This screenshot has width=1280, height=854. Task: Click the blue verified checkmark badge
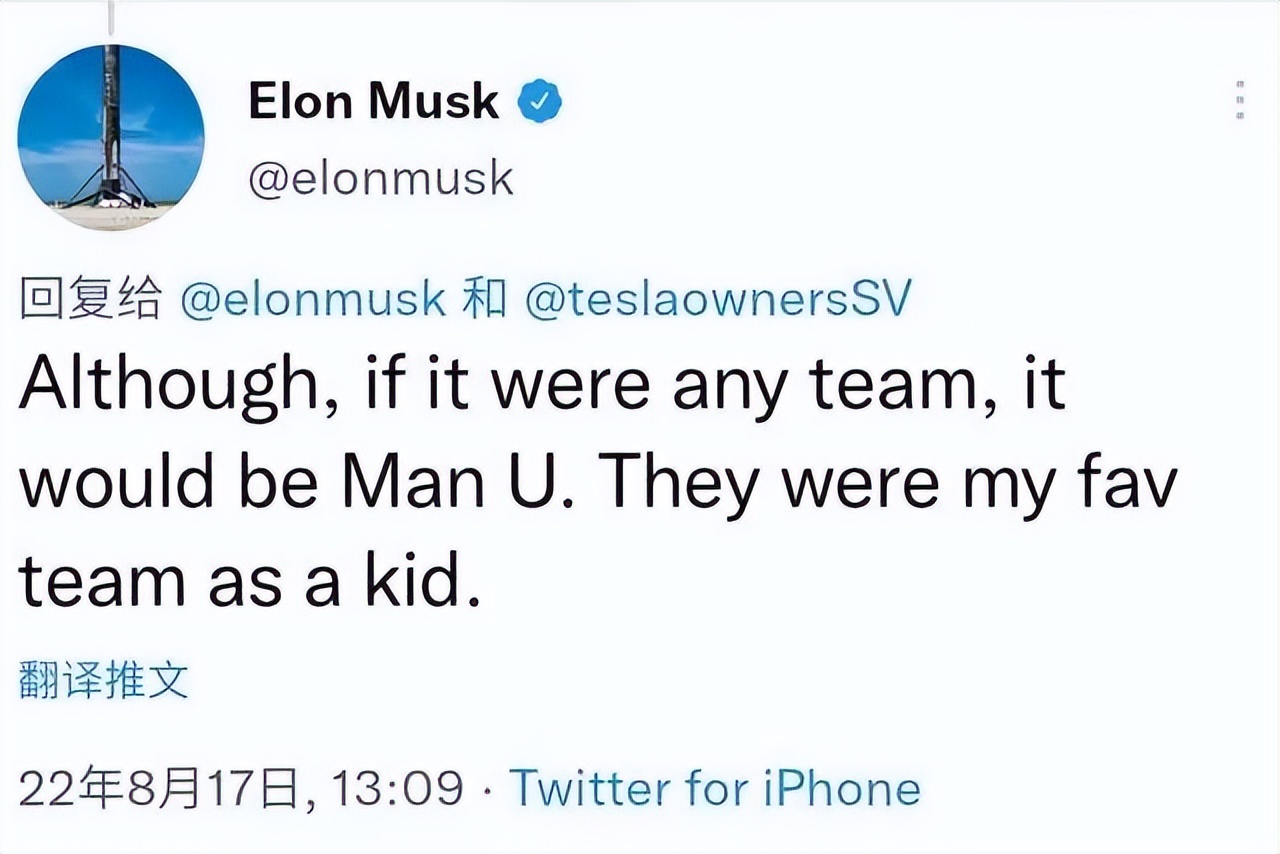[540, 102]
